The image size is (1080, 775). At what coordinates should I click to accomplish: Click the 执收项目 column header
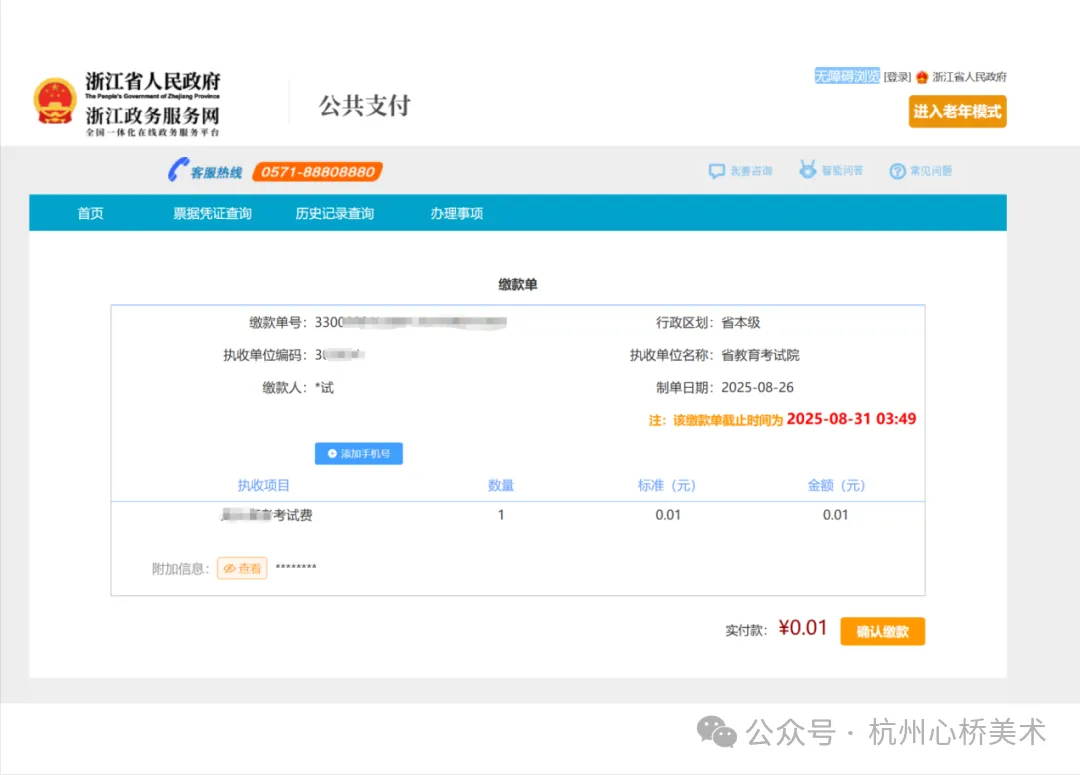[x=263, y=486]
